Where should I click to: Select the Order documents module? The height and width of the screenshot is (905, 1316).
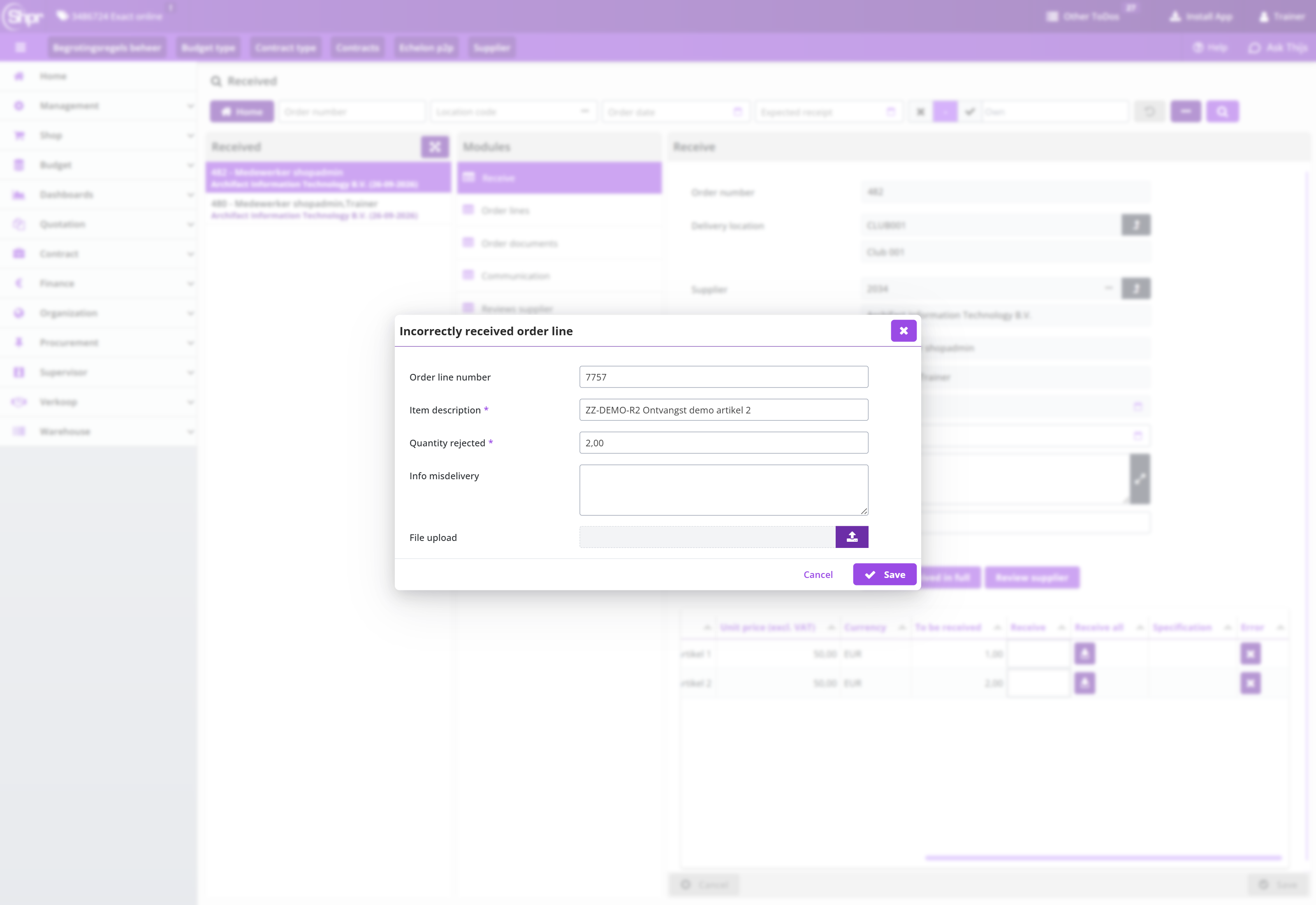tap(559, 243)
